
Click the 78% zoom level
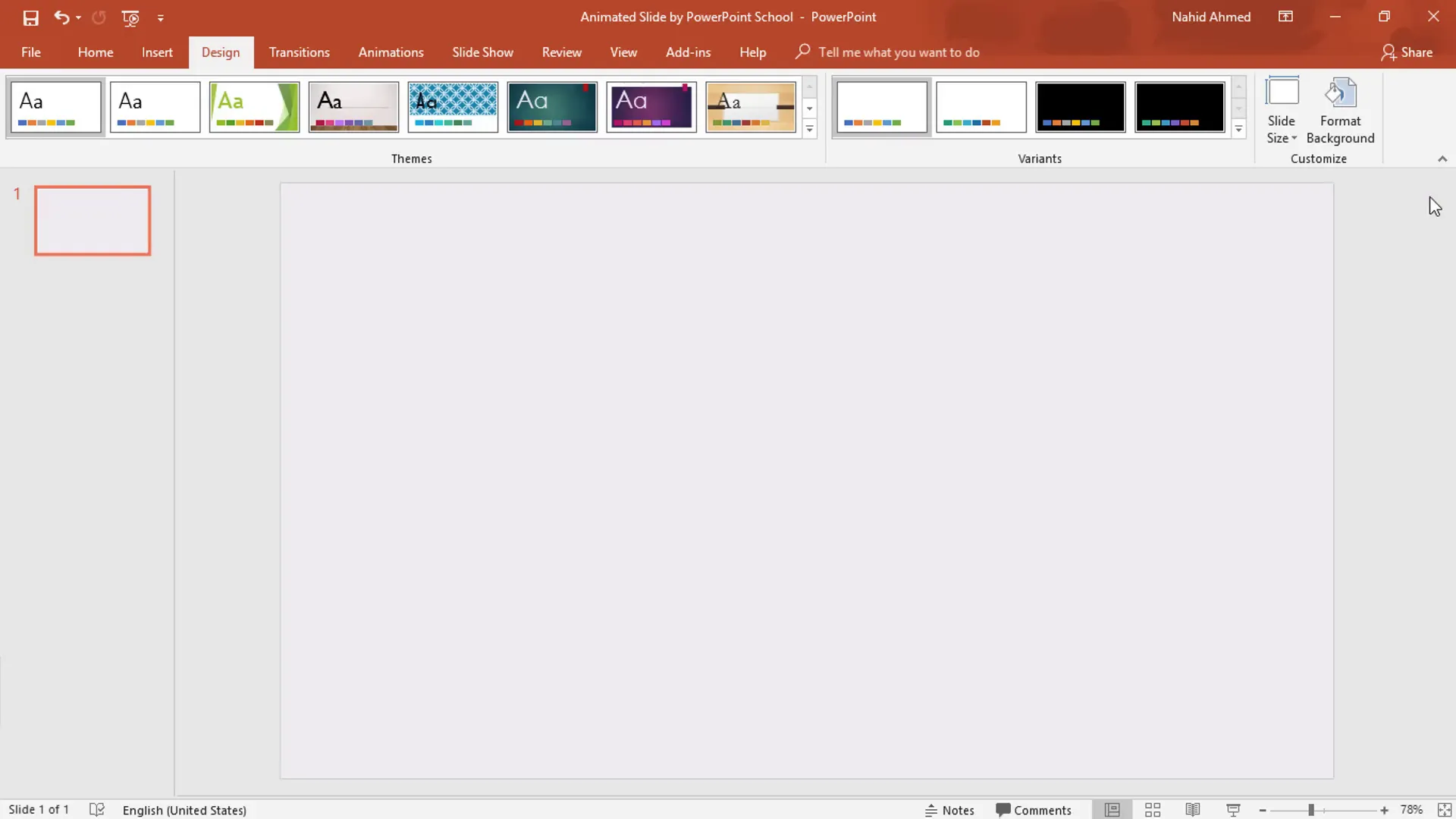tap(1411, 810)
